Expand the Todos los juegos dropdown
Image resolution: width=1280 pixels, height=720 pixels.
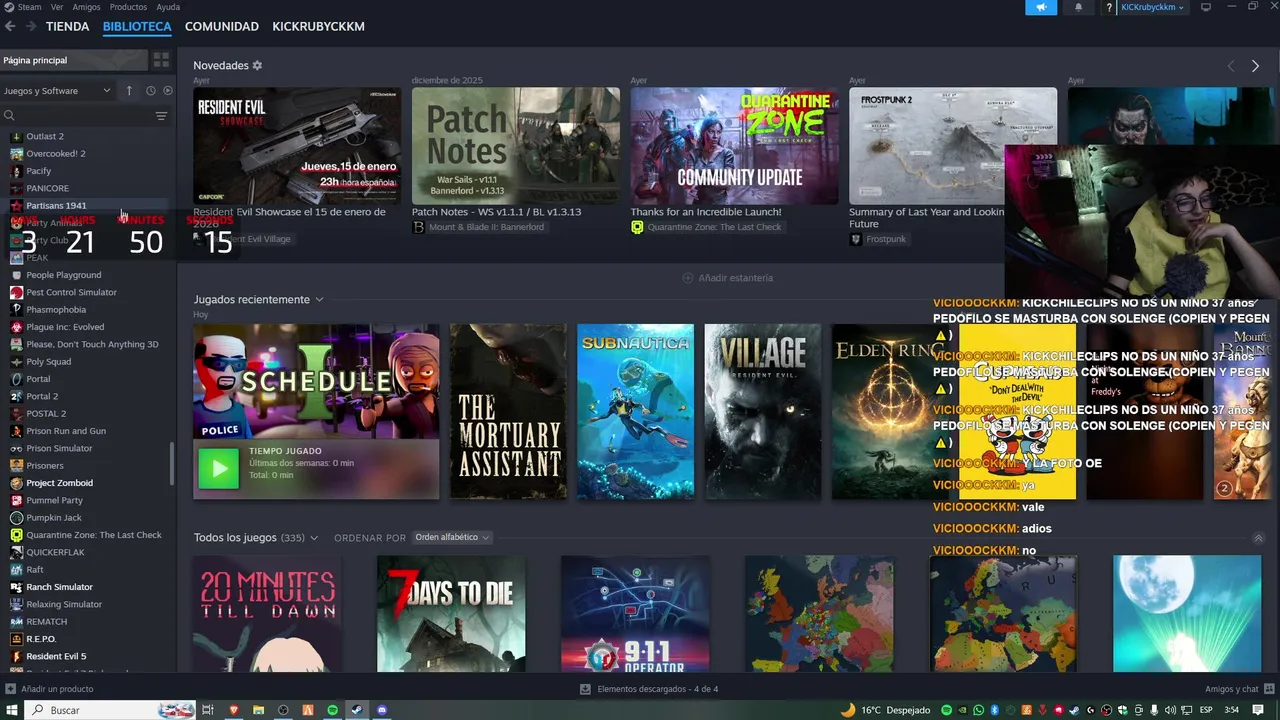[x=313, y=538]
